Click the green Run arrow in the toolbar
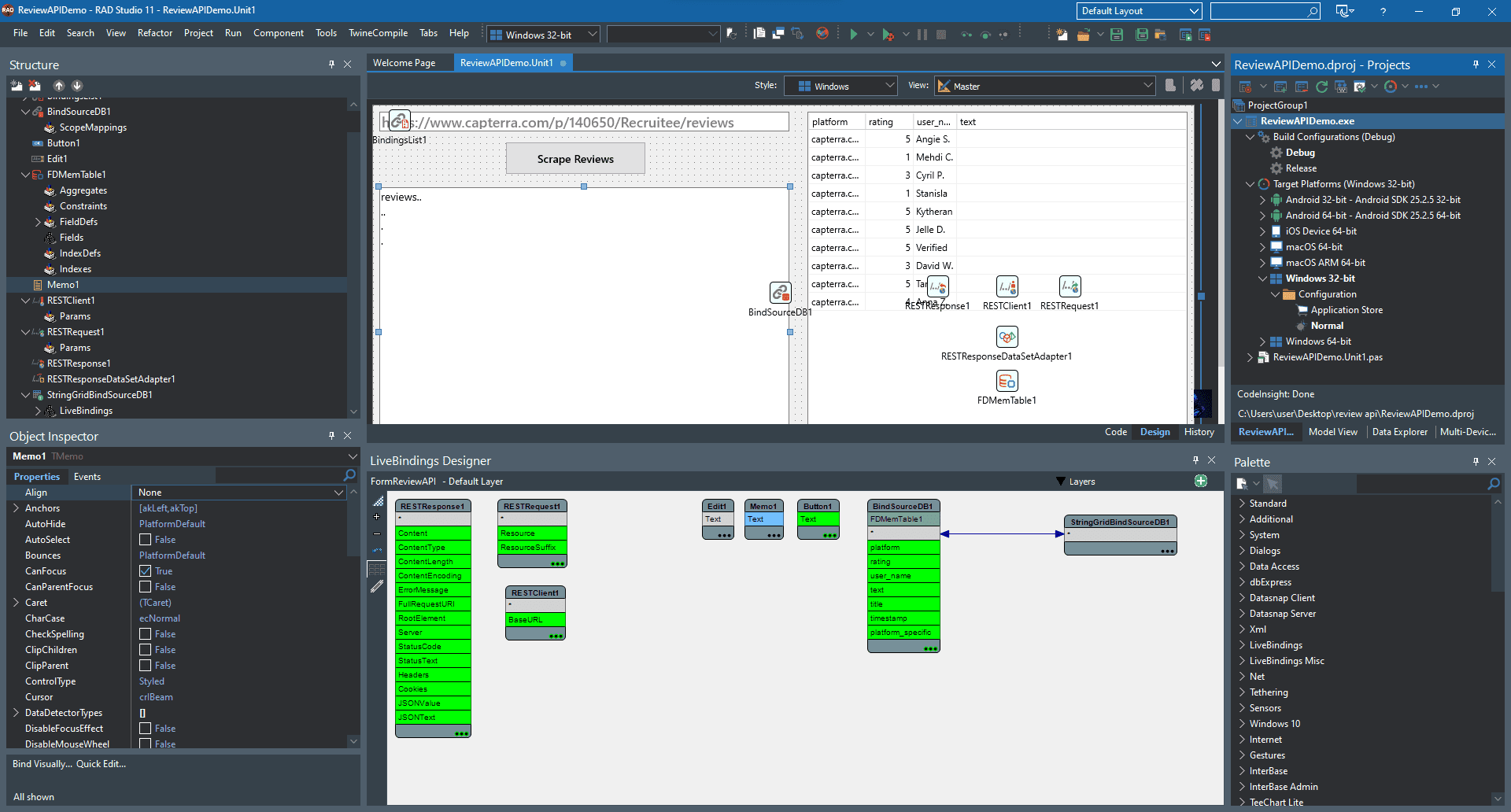The image size is (1511, 812). (x=854, y=35)
